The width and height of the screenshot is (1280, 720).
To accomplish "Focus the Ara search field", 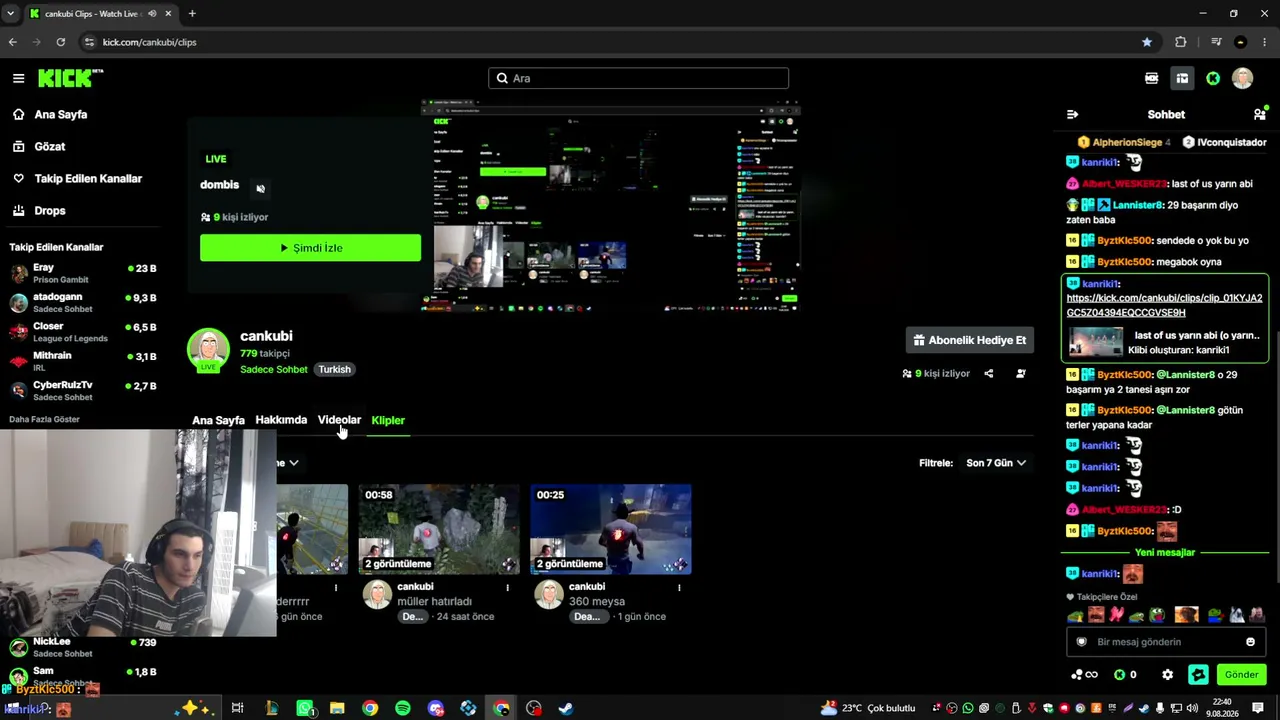I will [x=638, y=78].
